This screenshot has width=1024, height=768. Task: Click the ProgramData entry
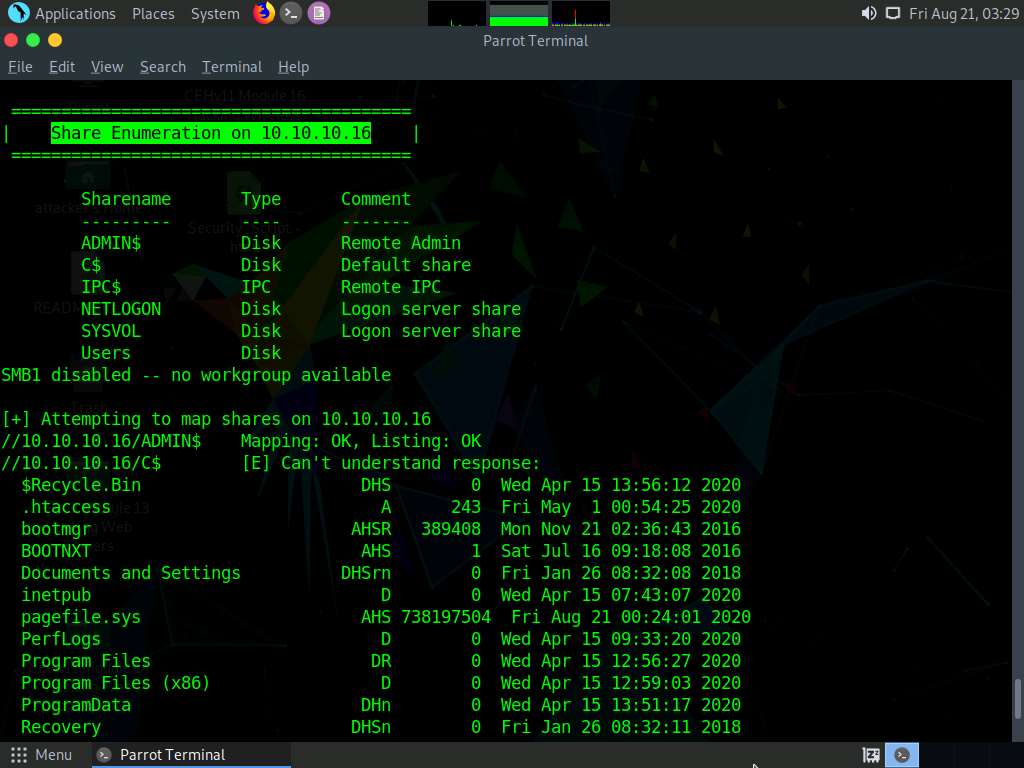tap(76, 705)
